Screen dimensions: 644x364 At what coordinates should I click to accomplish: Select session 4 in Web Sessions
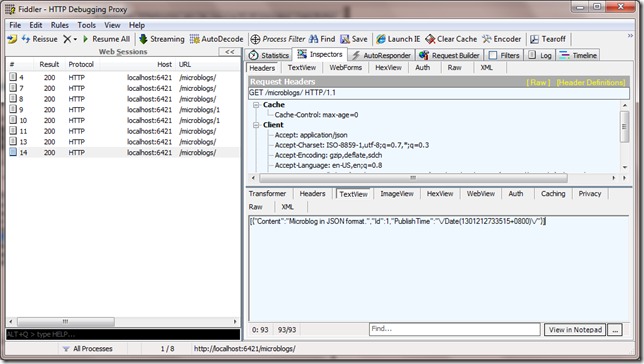pyautogui.click(x=123, y=77)
